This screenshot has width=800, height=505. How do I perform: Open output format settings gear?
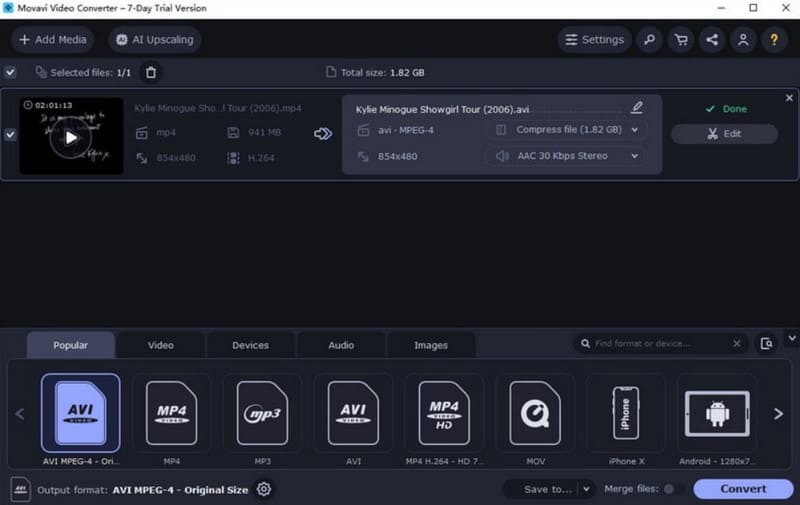[264, 489]
